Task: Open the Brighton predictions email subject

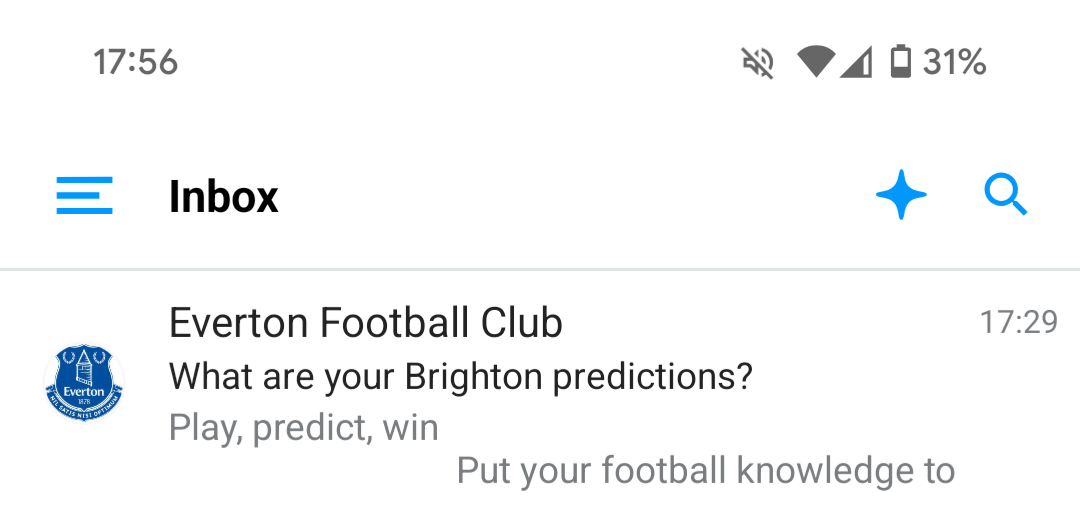Action: [x=460, y=377]
